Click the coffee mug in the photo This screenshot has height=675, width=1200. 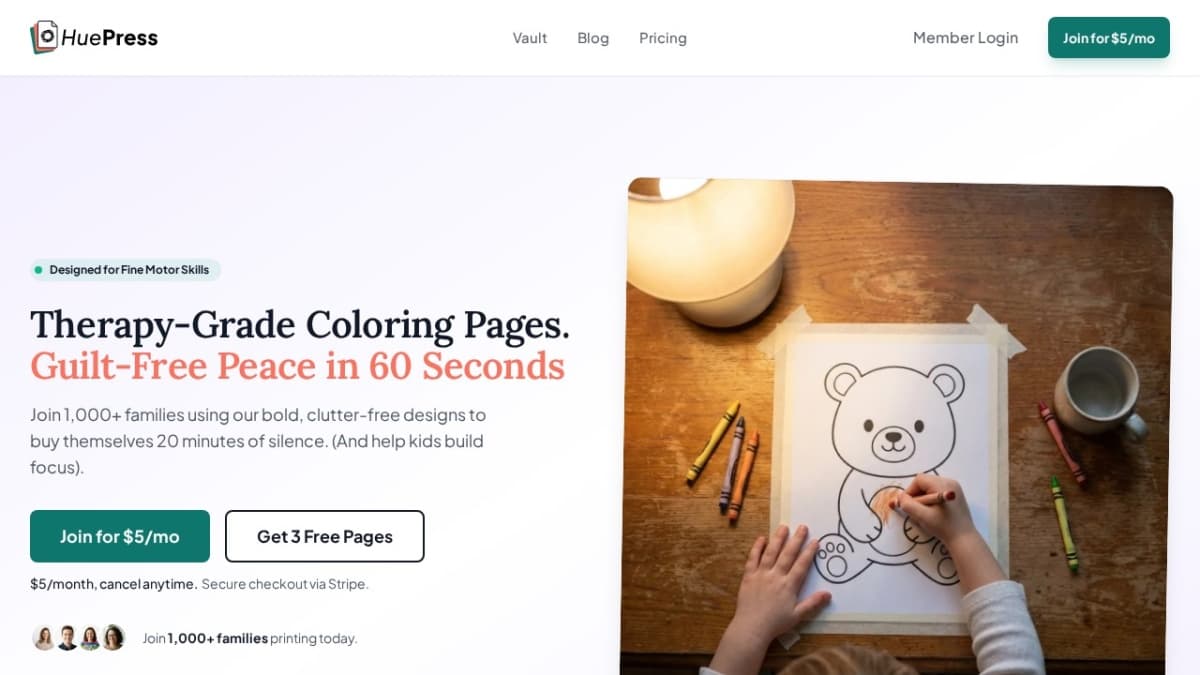click(x=1097, y=392)
